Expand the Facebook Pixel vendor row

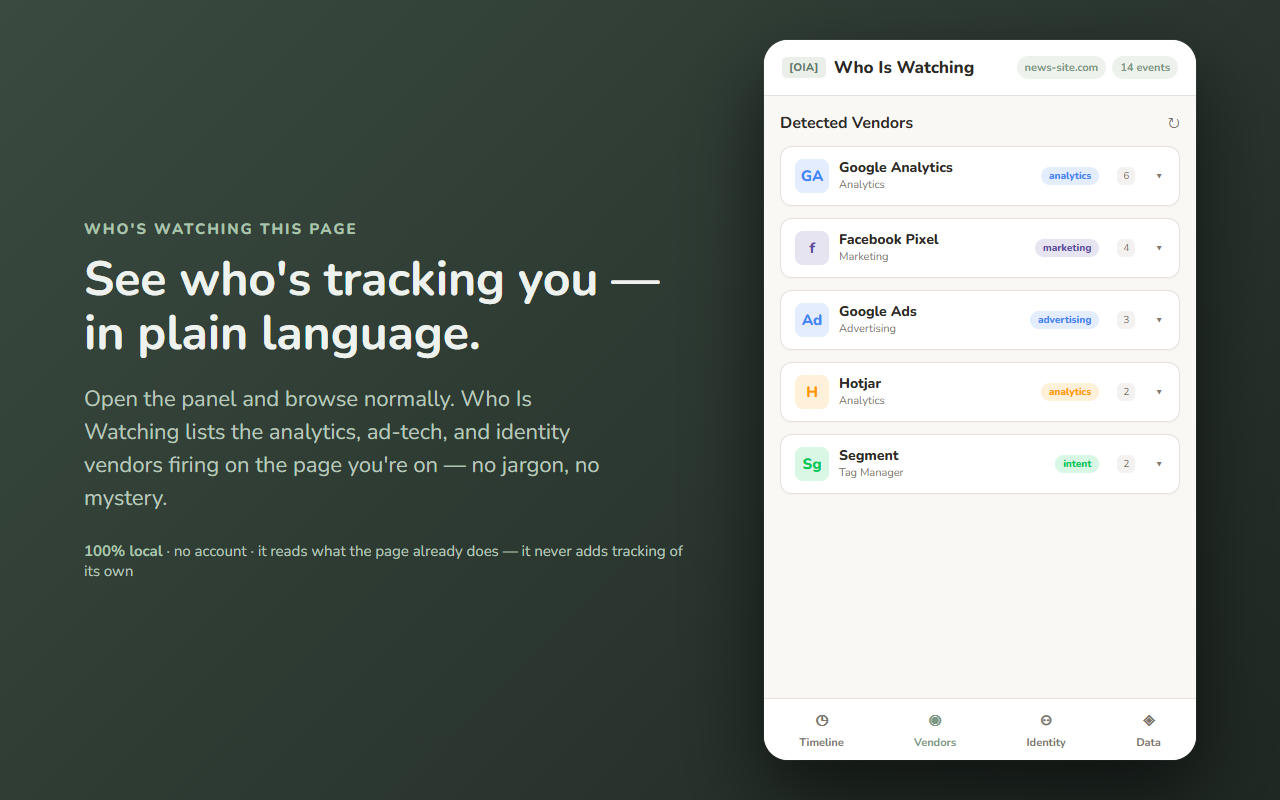1159,248
